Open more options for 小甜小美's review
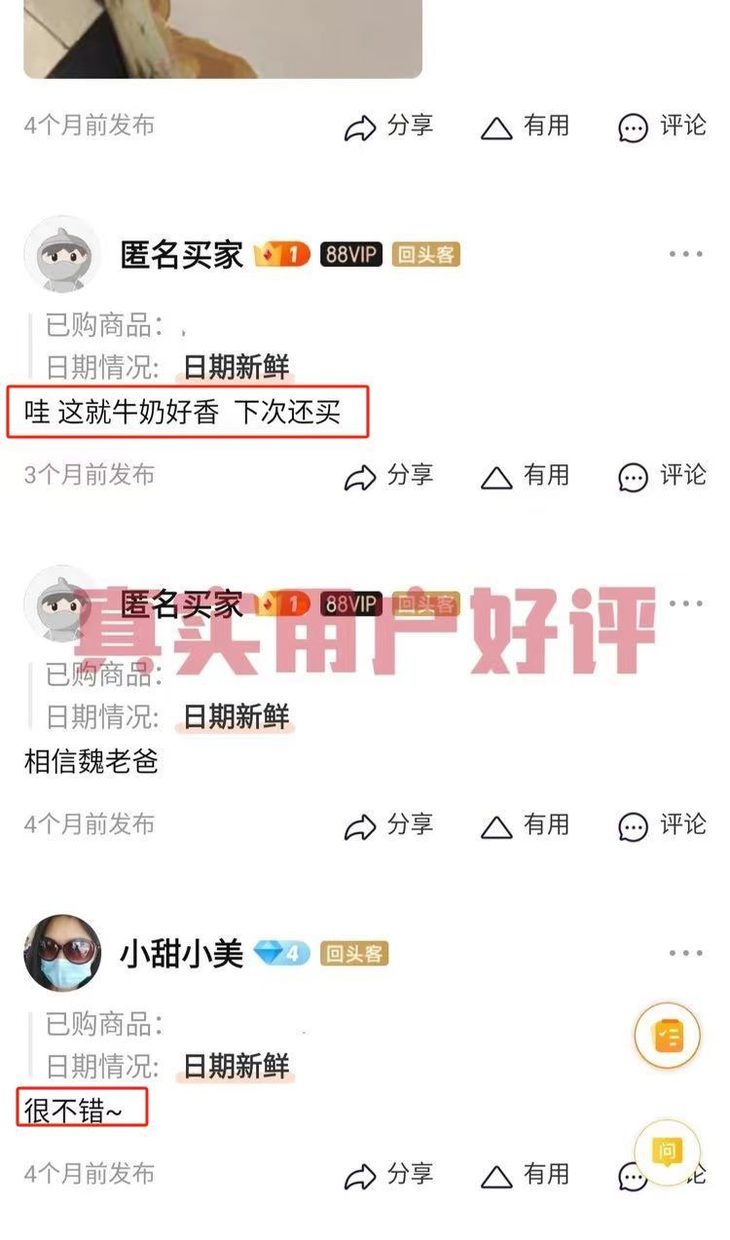This screenshot has height=1240, width=730. (x=686, y=953)
